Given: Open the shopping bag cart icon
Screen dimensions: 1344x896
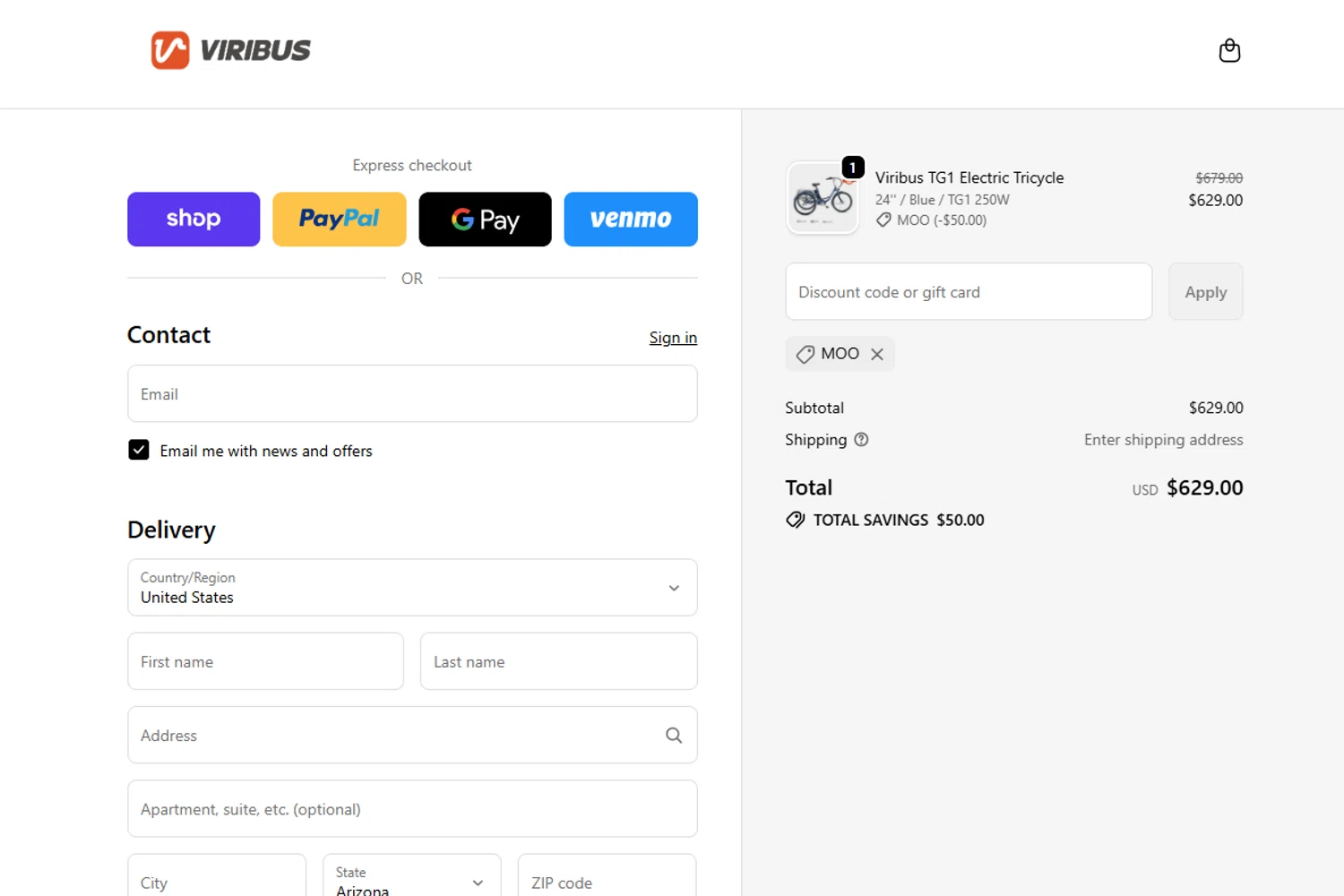Looking at the screenshot, I should click(x=1229, y=50).
